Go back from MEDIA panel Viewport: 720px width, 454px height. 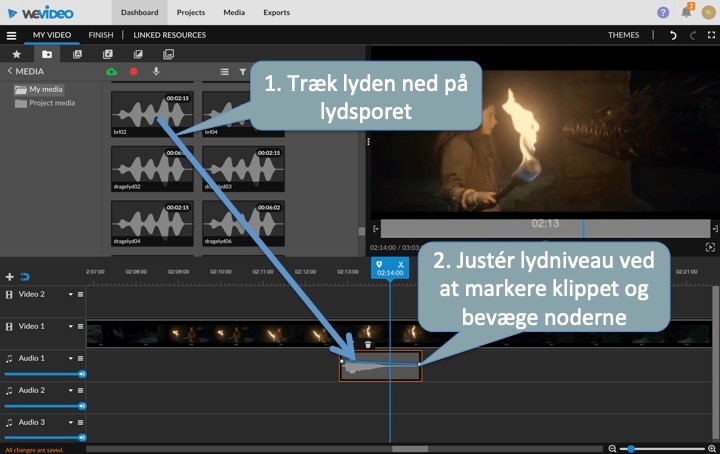tap(10, 71)
